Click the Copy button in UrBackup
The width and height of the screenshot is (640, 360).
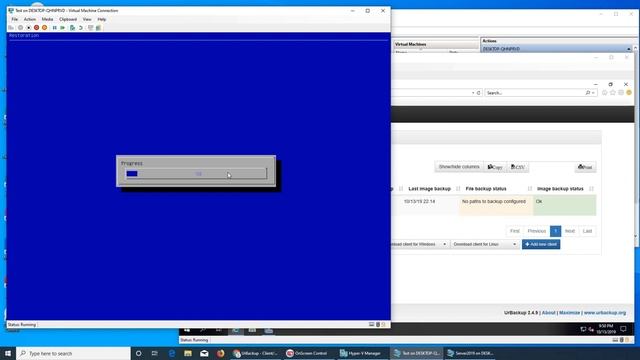pos(495,167)
